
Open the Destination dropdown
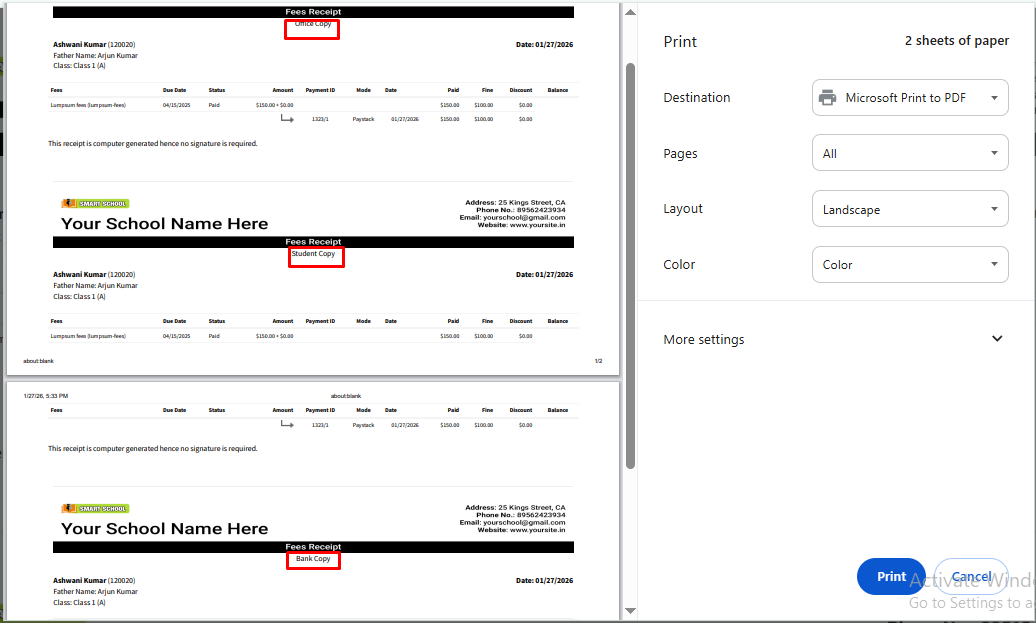tap(909, 98)
